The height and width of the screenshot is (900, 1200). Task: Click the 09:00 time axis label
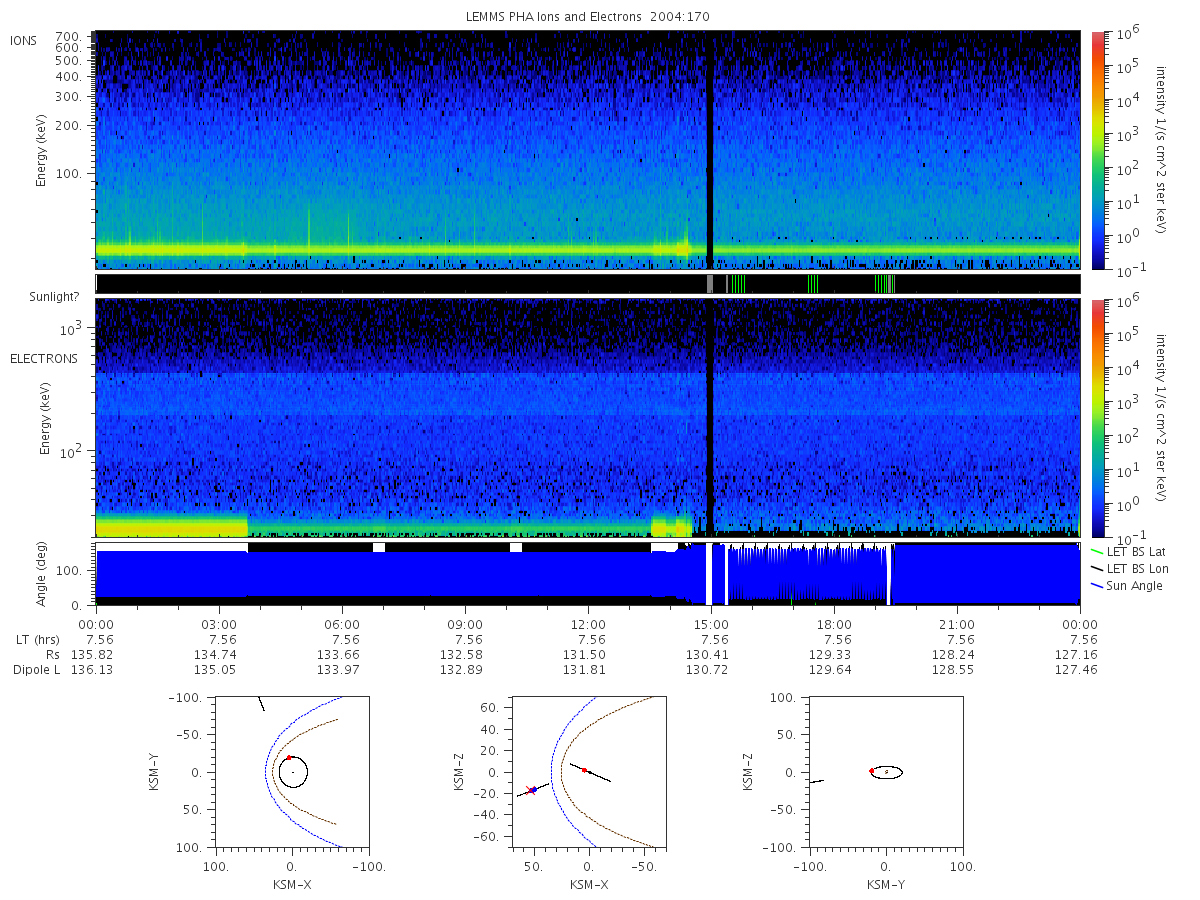coord(465,624)
